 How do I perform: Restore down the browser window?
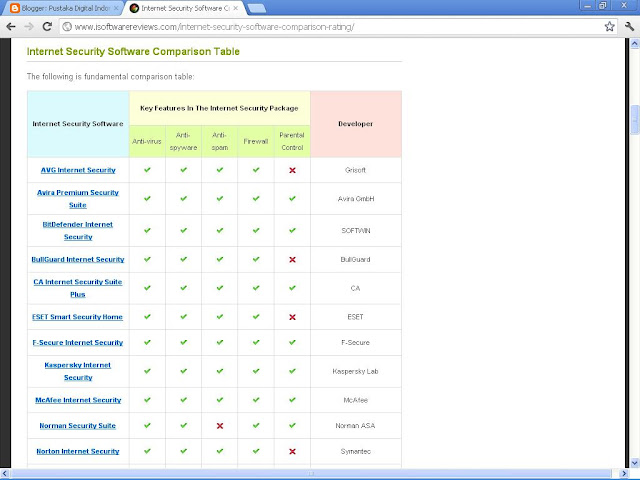(602, 6)
